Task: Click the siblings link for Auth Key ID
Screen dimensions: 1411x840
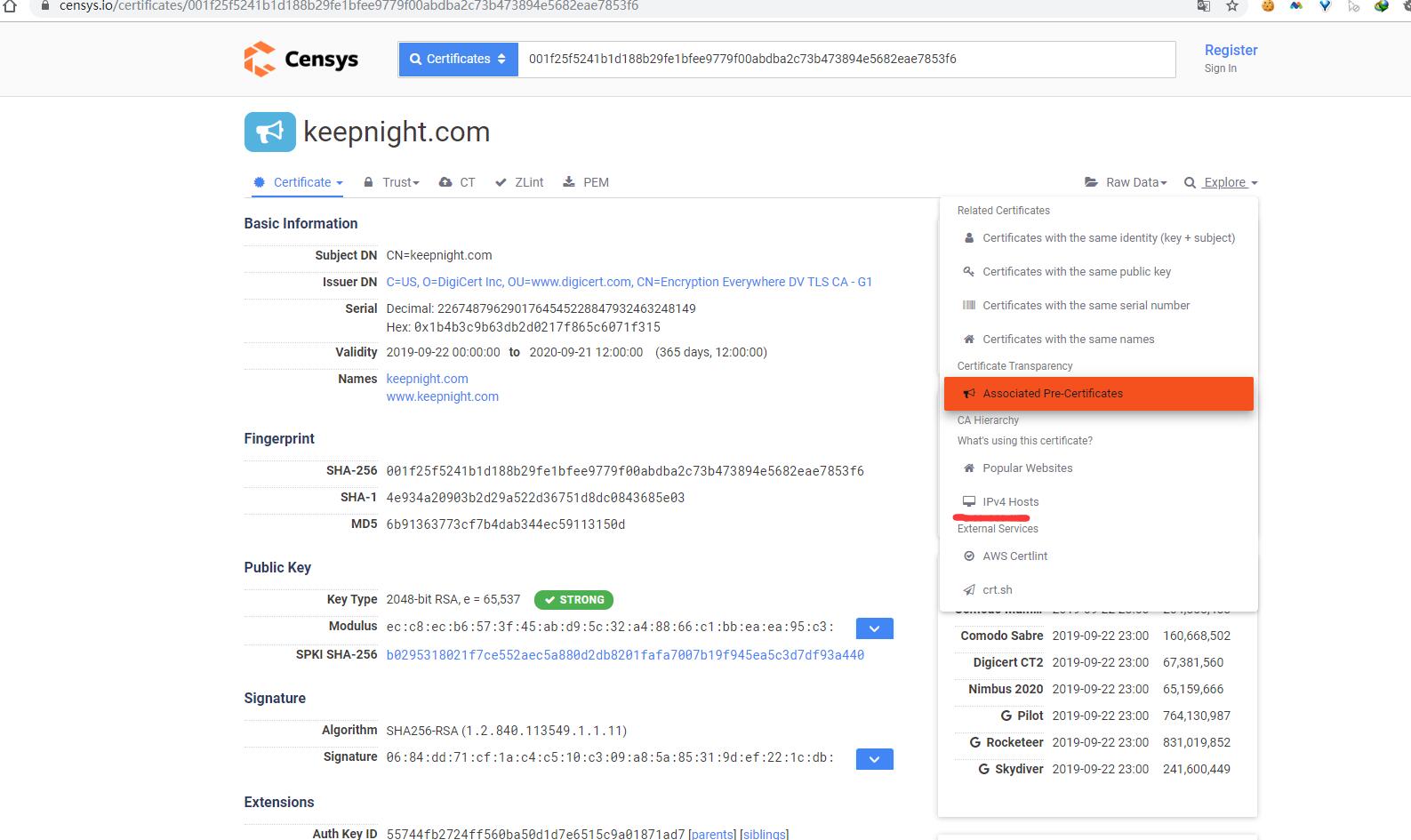Action: click(764, 835)
